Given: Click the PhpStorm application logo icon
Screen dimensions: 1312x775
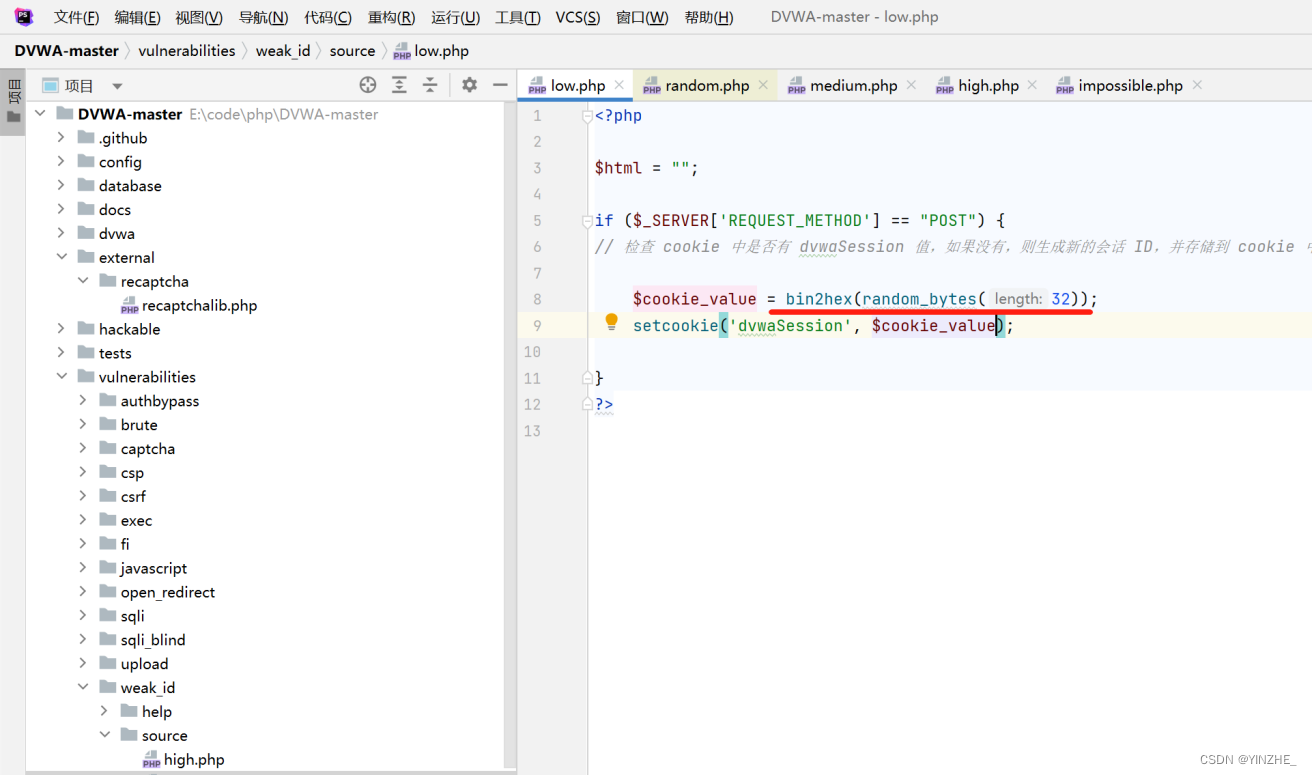Looking at the screenshot, I should [23, 17].
